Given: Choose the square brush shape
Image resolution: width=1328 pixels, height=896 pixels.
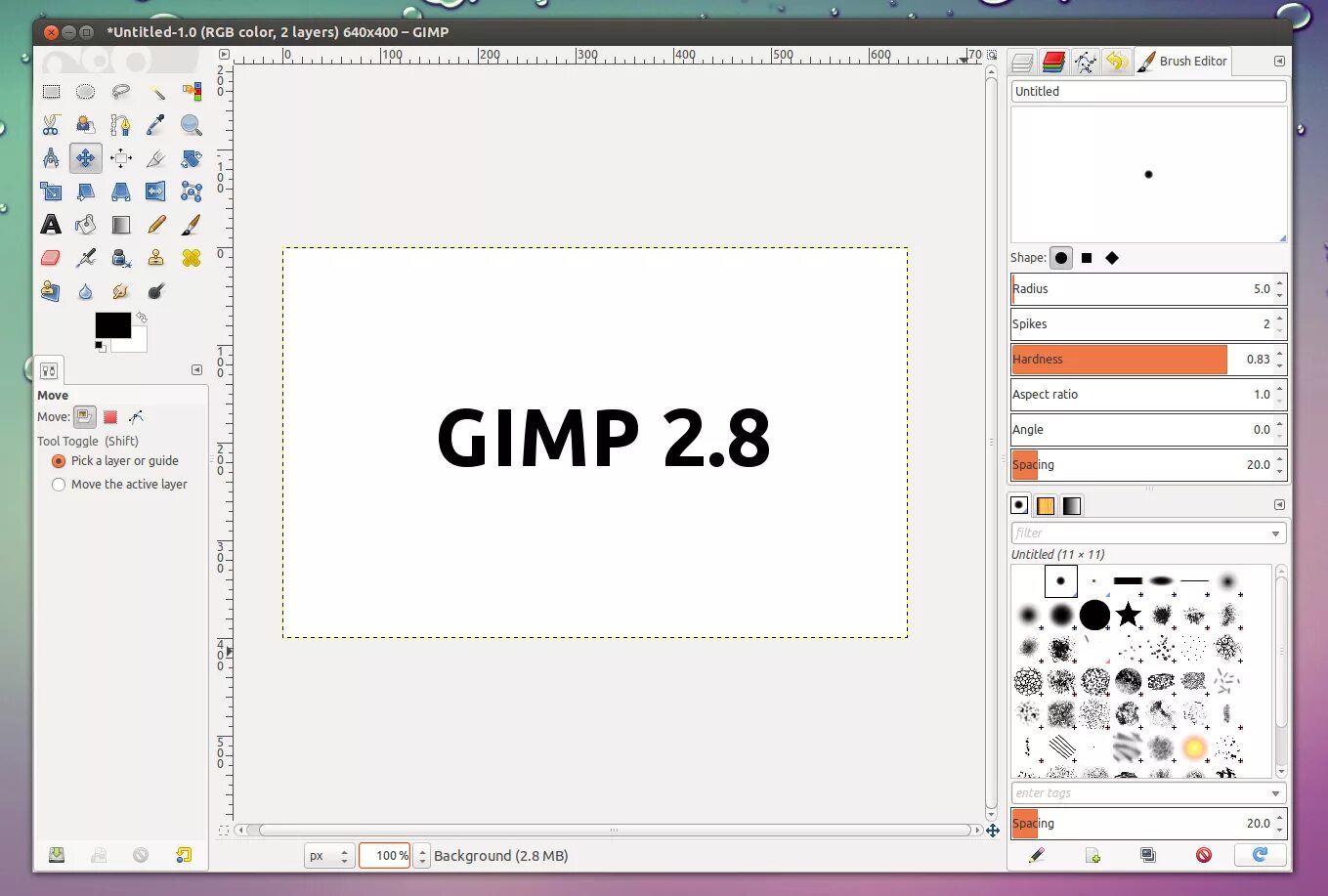Looking at the screenshot, I should click(1087, 258).
